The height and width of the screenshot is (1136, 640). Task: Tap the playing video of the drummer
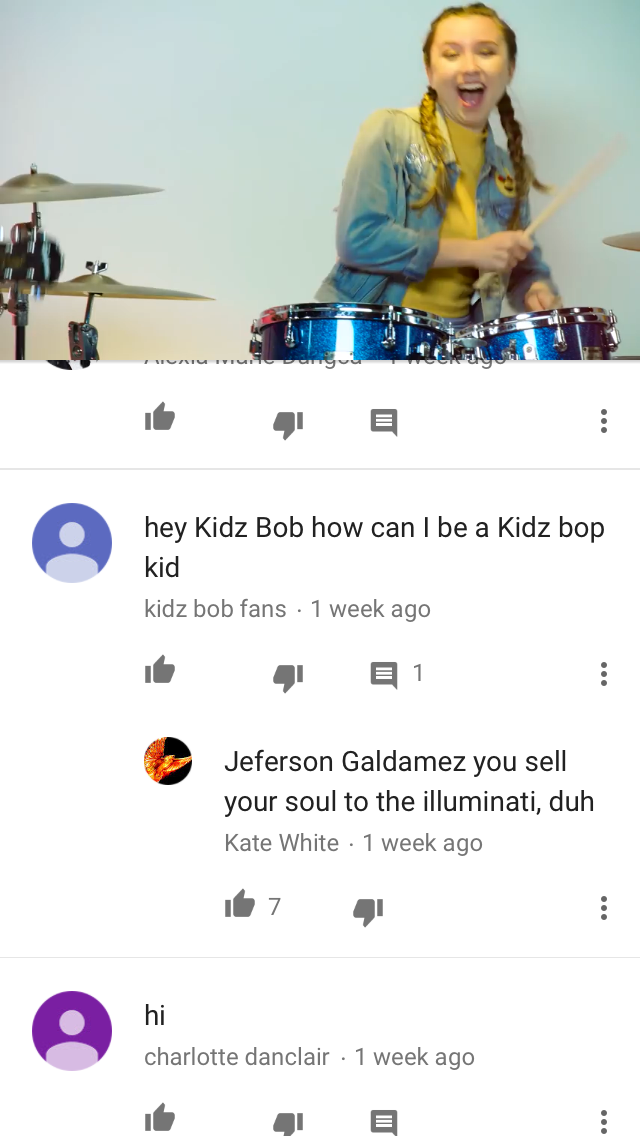click(320, 180)
